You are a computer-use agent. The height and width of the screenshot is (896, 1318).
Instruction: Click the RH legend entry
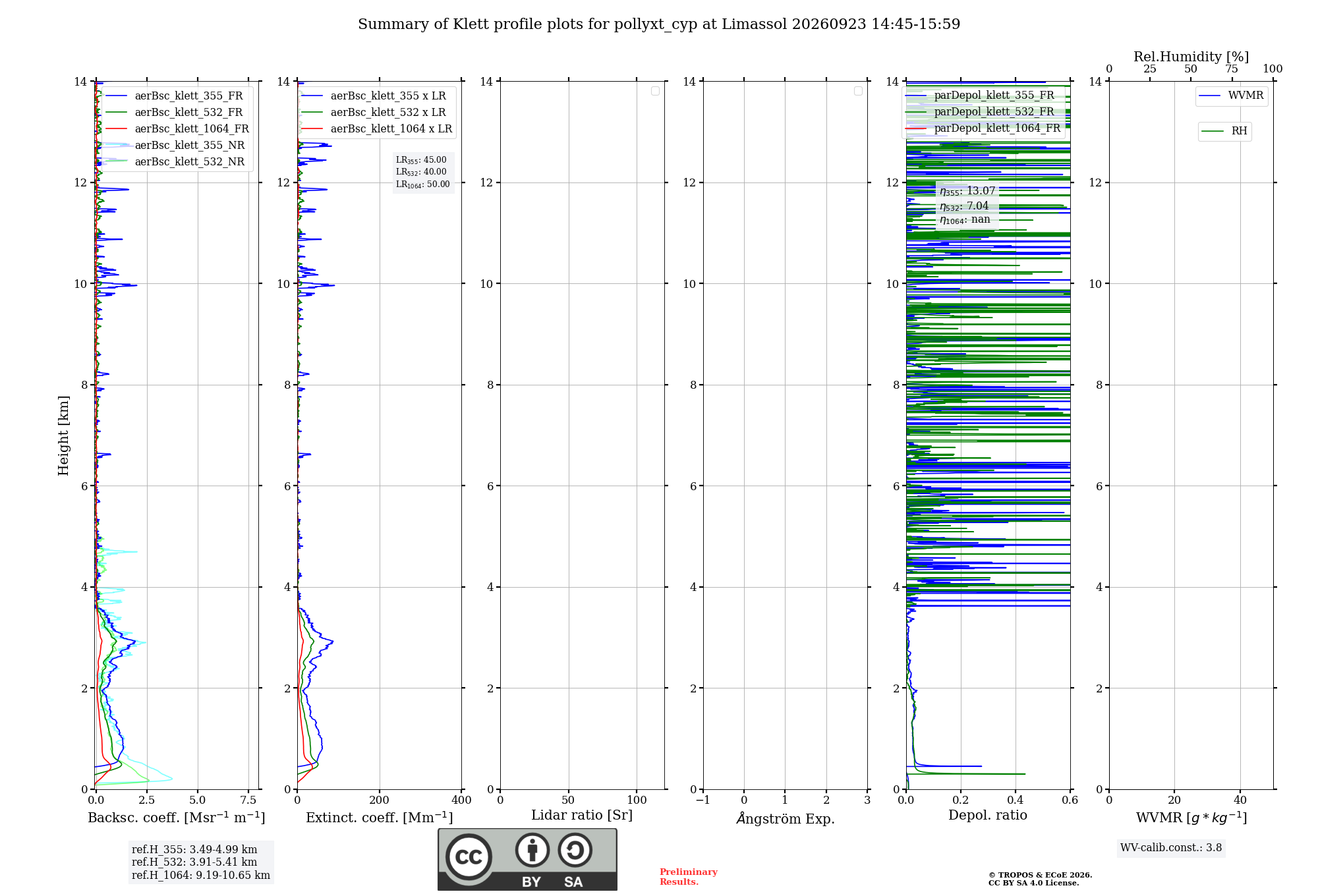1224,132
